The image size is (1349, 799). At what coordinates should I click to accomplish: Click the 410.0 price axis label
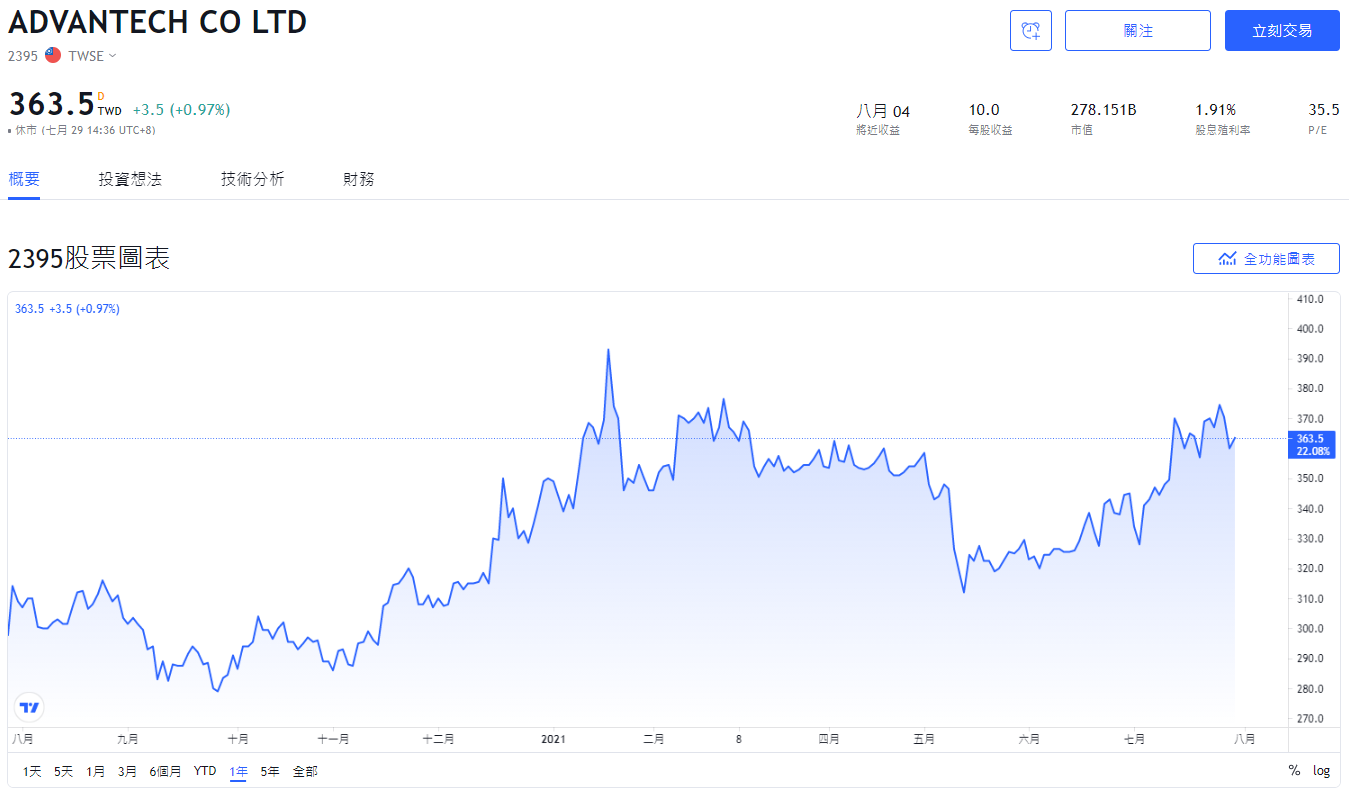pos(1310,299)
